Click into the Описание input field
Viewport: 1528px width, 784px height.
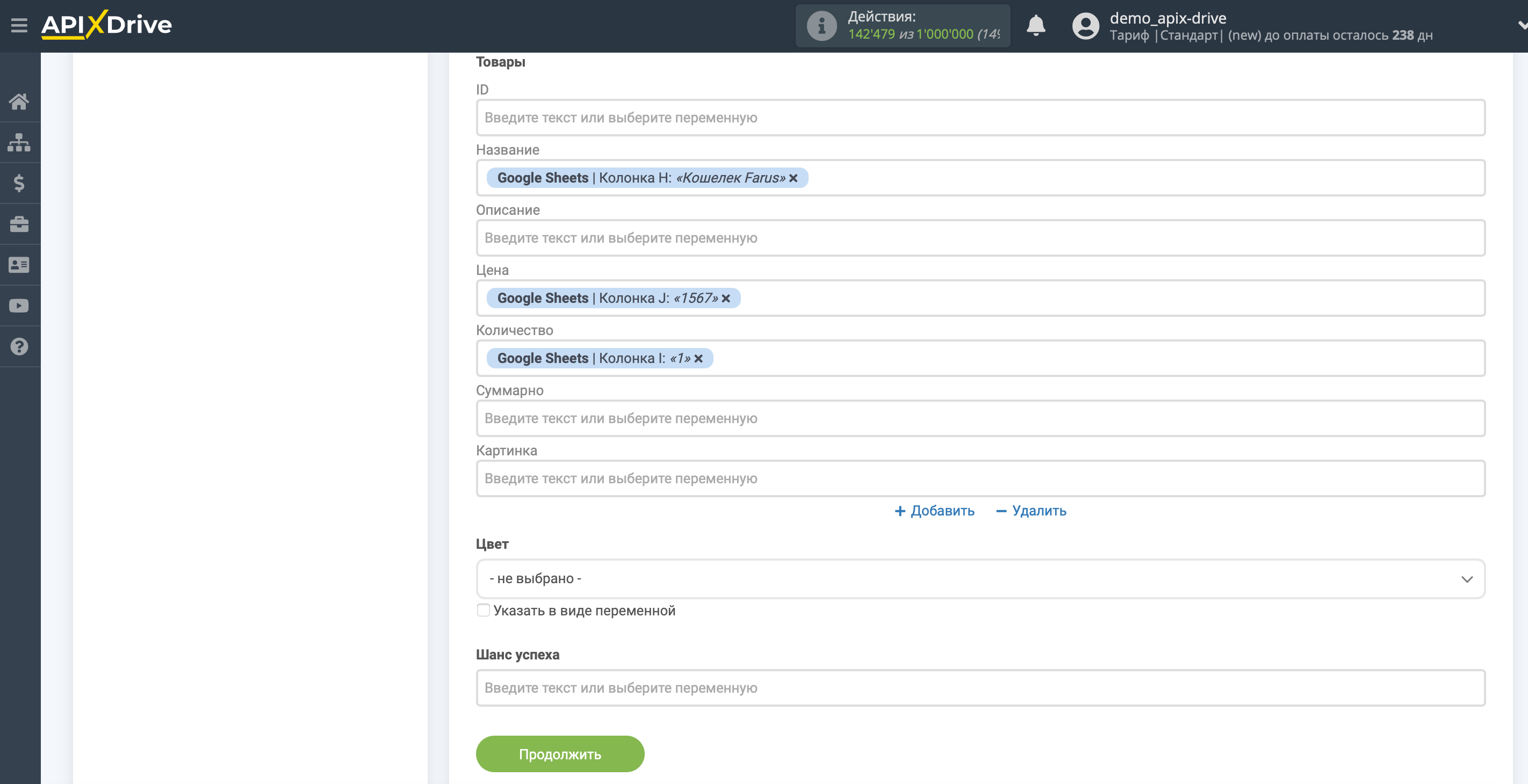(980, 238)
